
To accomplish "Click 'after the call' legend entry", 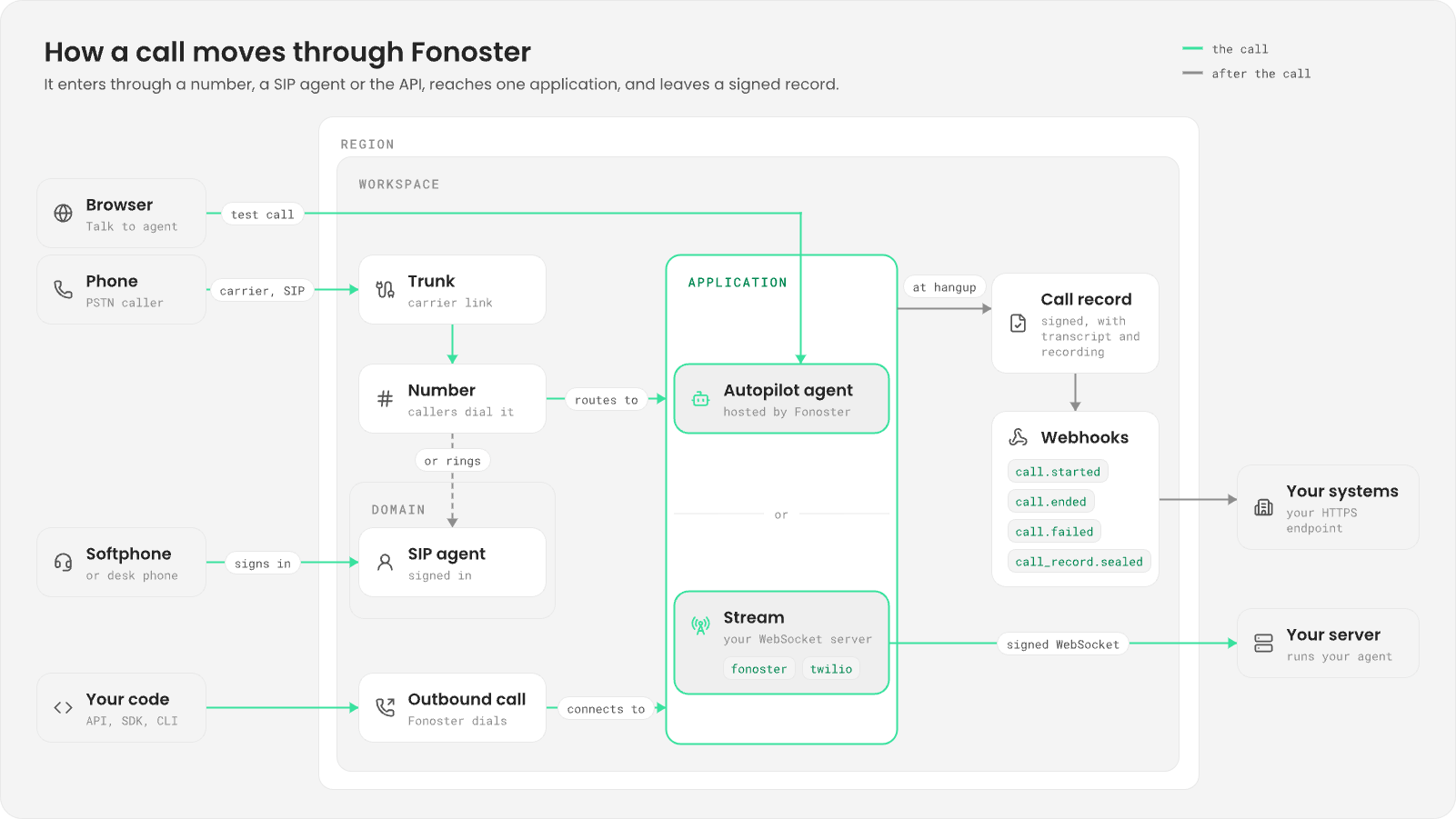I will 1247,74.
